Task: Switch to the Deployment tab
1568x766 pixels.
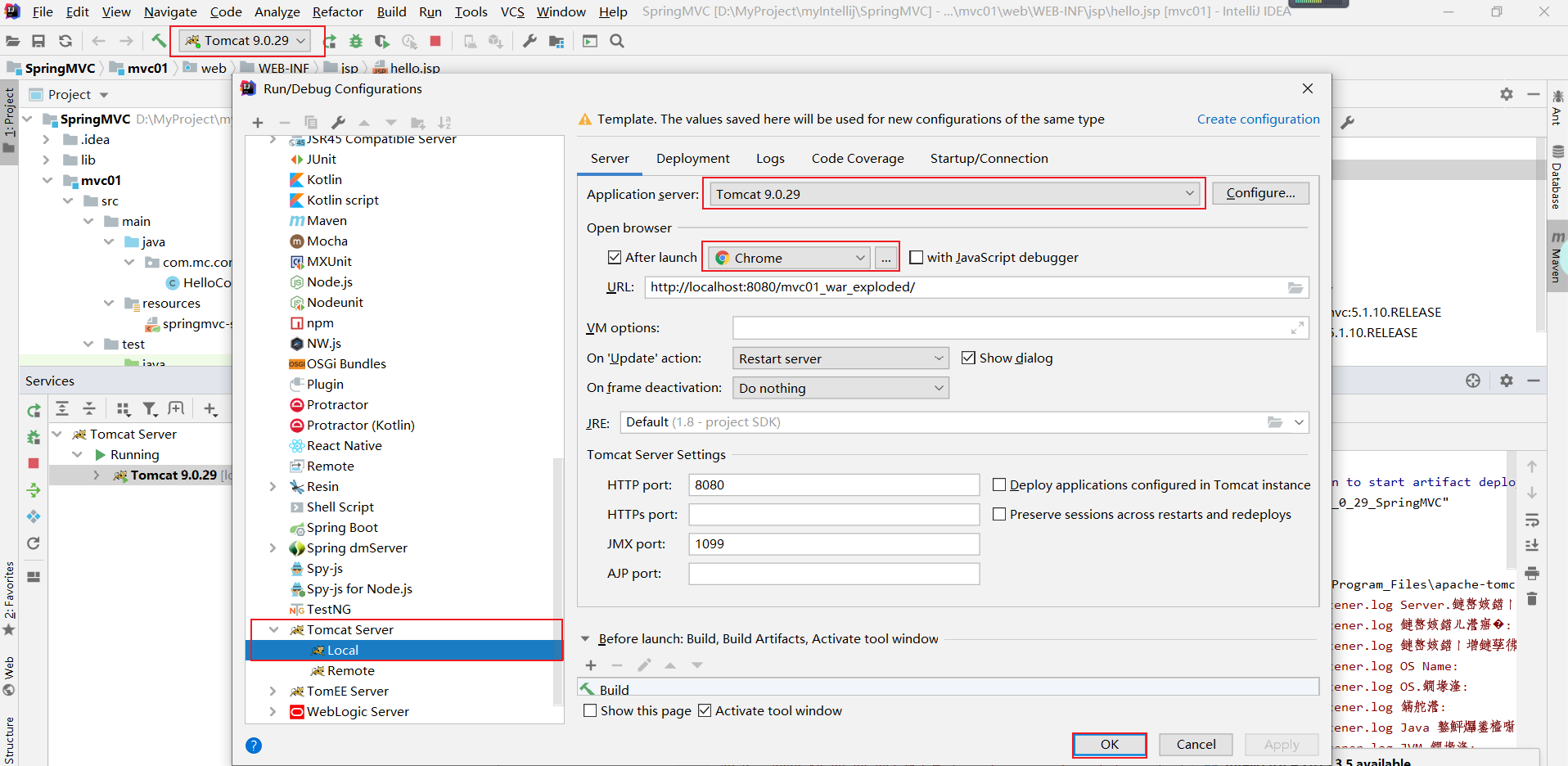Action: click(x=692, y=159)
